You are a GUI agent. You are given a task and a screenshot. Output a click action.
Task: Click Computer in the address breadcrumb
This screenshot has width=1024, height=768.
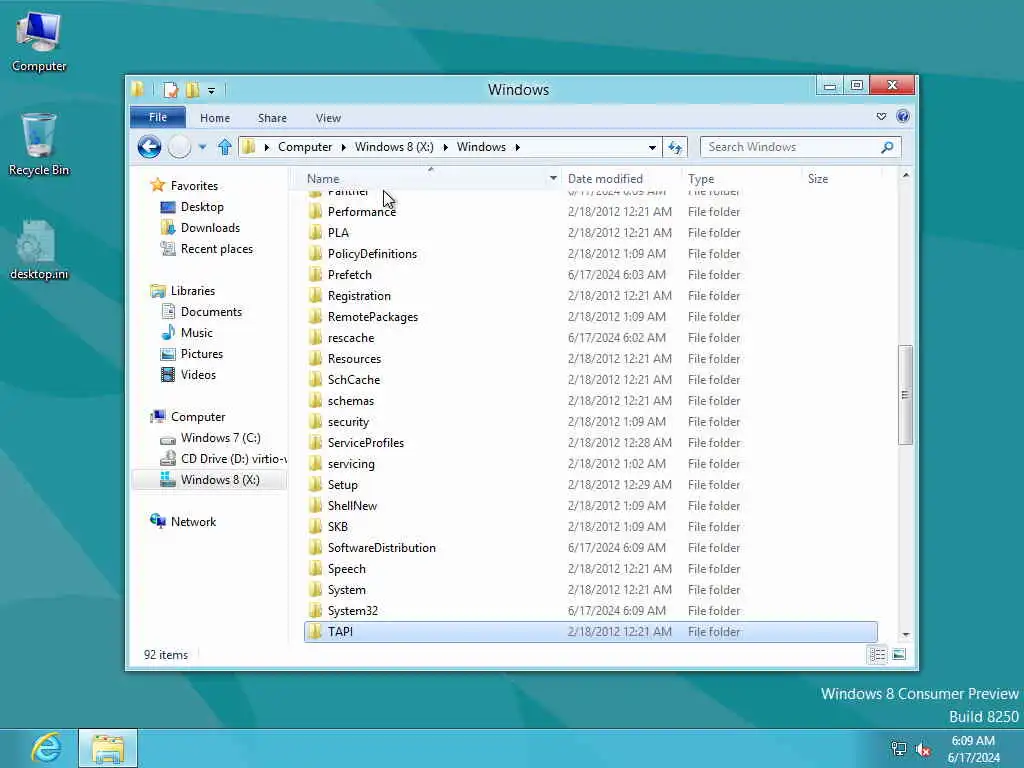[x=305, y=147]
